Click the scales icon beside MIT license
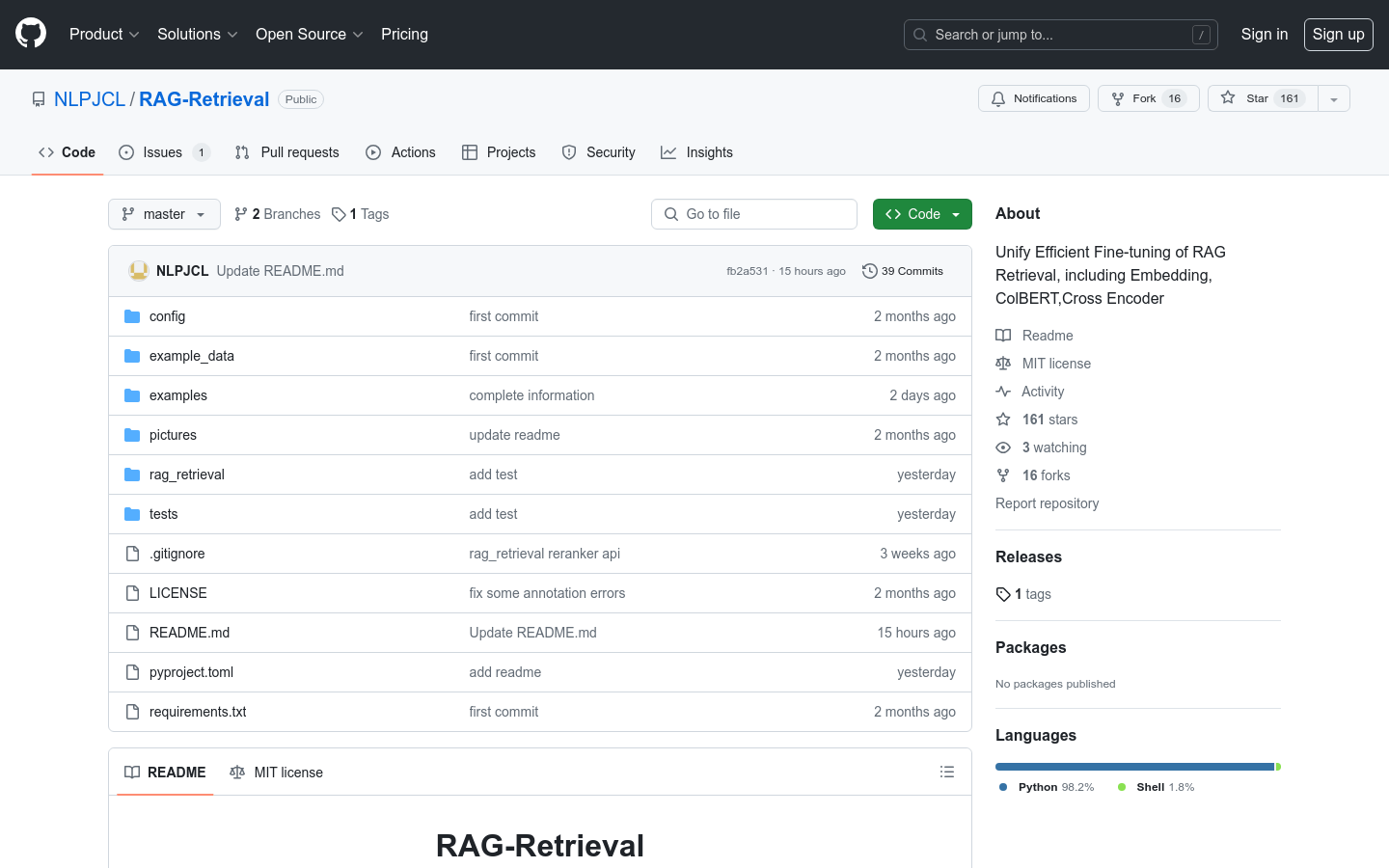Image resolution: width=1389 pixels, height=868 pixels. (x=1003, y=364)
